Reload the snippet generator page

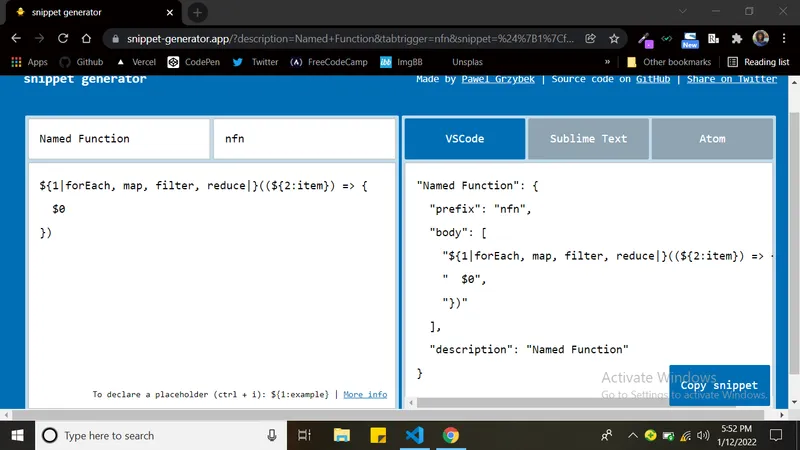[63, 38]
